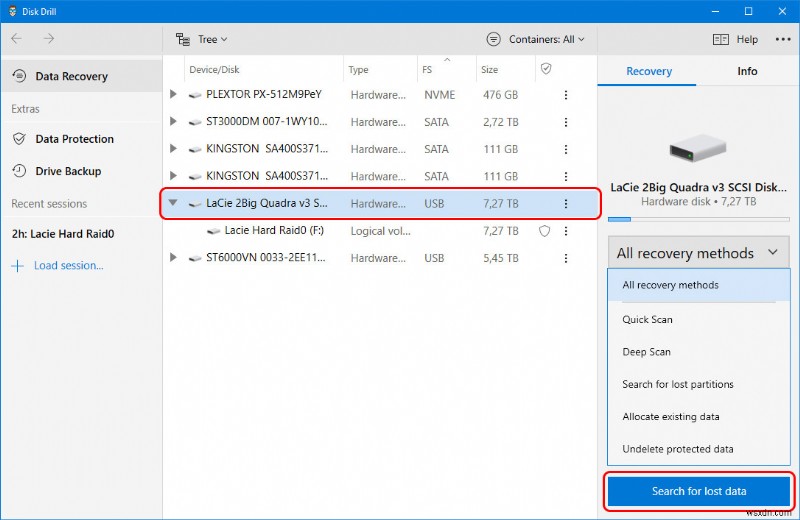Select the PLEXTOR PX-512M9PeY disk row
The width and height of the screenshot is (800, 520).
point(380,94)
